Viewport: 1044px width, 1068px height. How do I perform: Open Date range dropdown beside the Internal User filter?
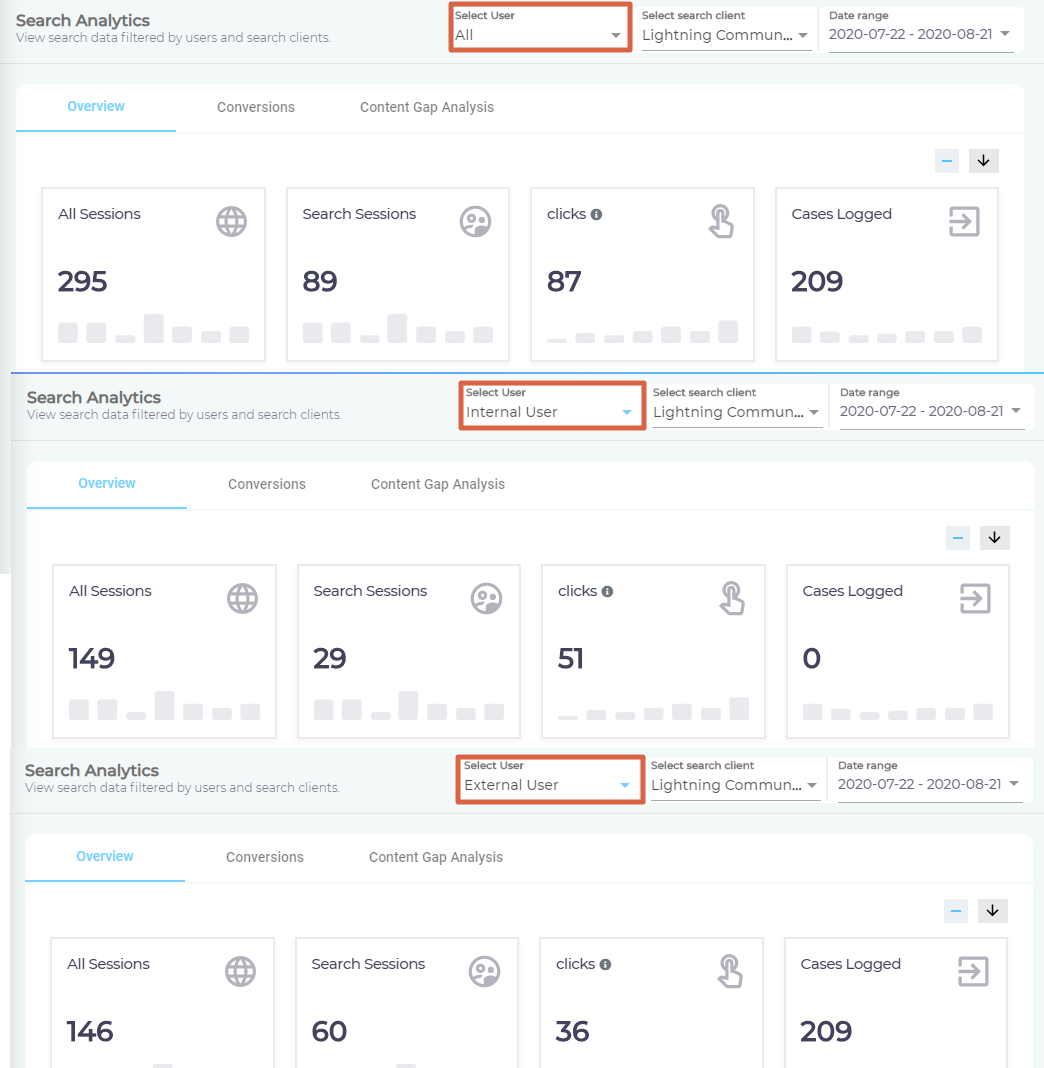[930, 412]
